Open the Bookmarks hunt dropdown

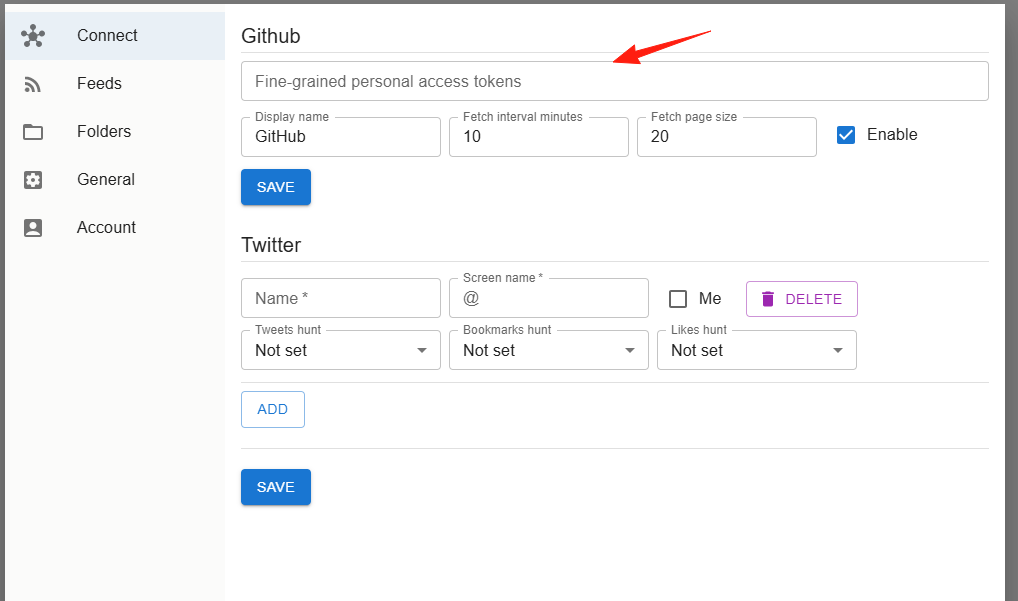[549, 350]
